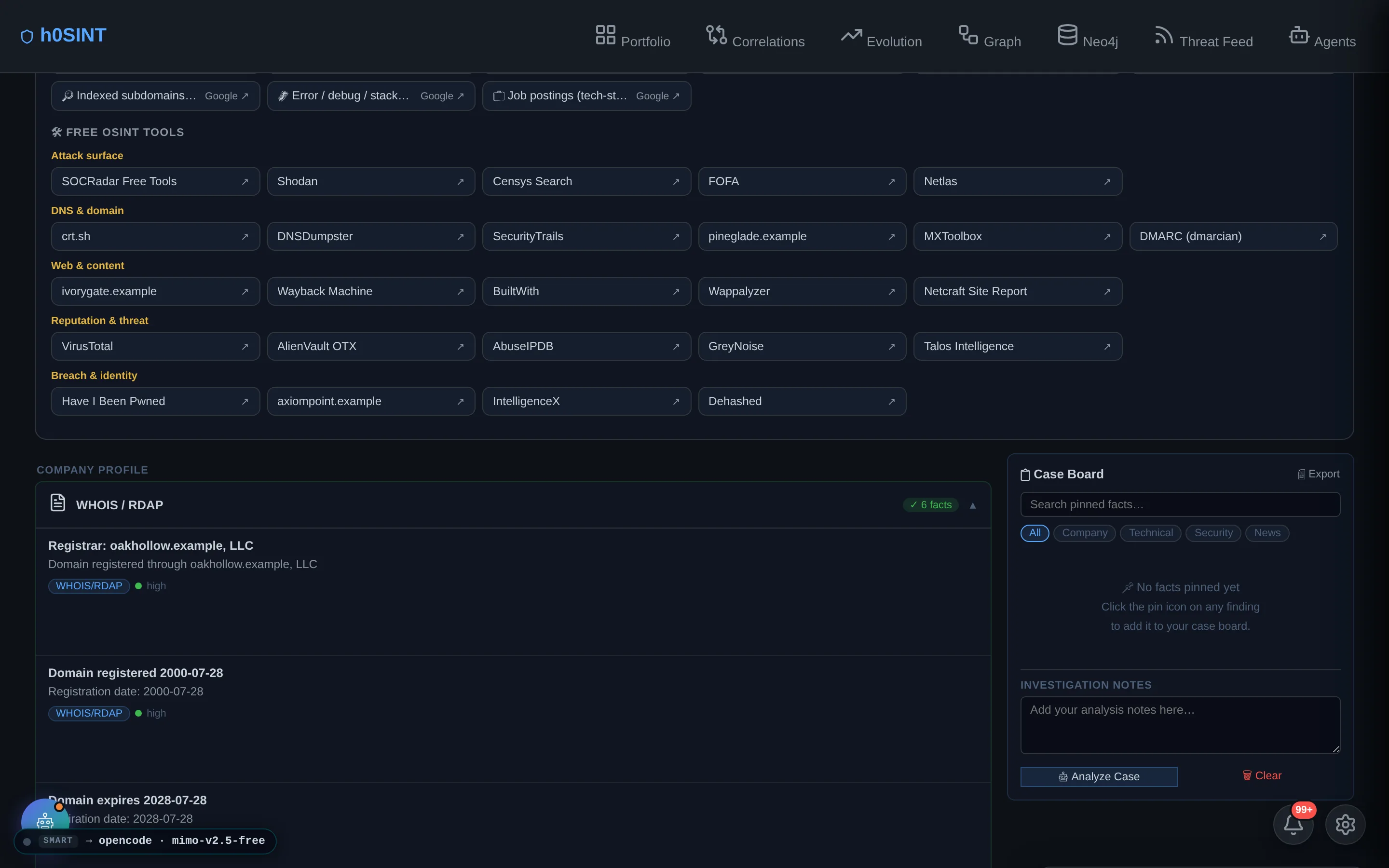Open Indexed subdomains Google search
1389x868 pixels.
[155, 96]
